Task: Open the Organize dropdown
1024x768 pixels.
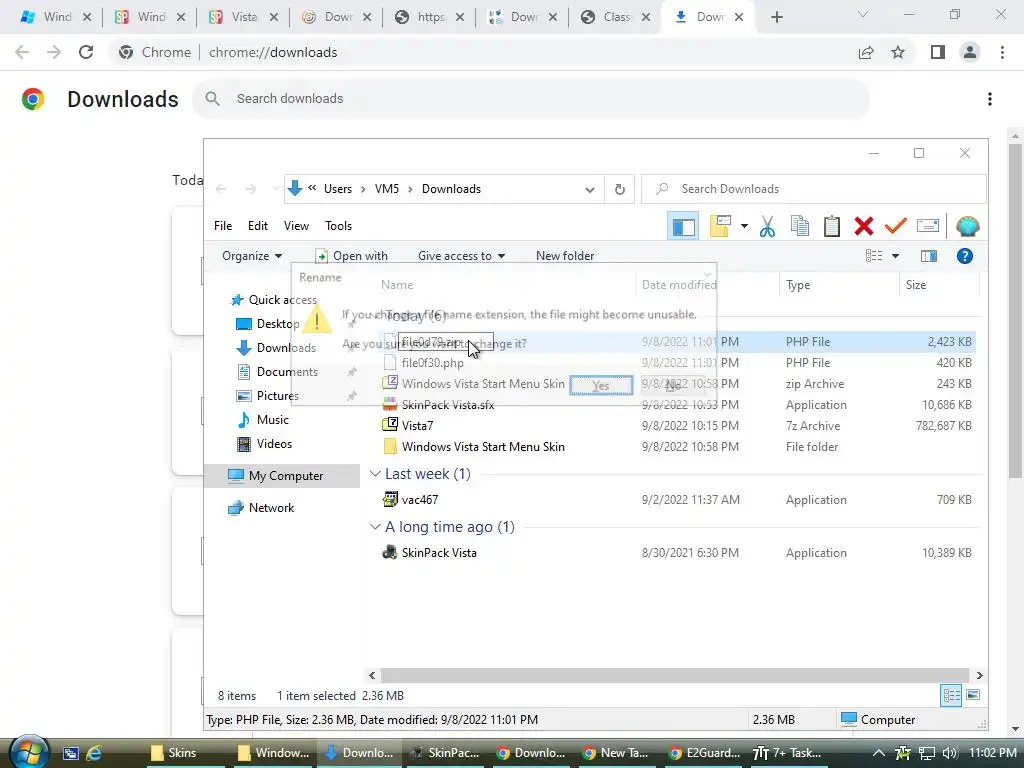Action: click(251, 256)
